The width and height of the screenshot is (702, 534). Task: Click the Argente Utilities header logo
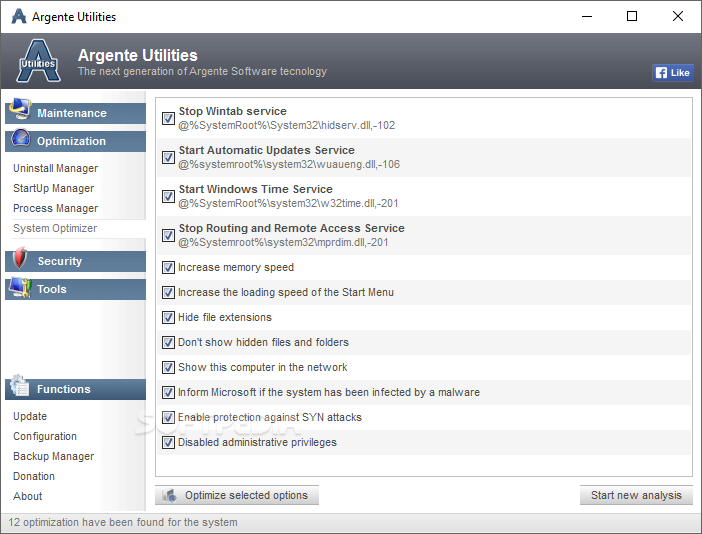pos(39,61)
